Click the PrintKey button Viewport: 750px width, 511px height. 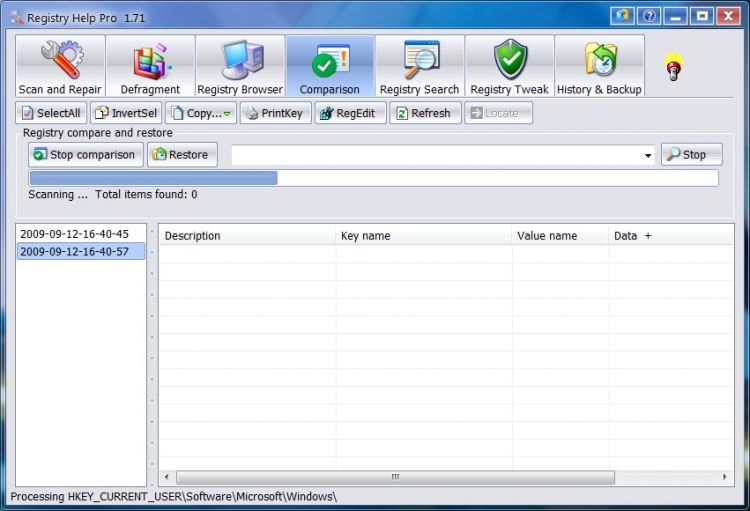tap(276, 113)
